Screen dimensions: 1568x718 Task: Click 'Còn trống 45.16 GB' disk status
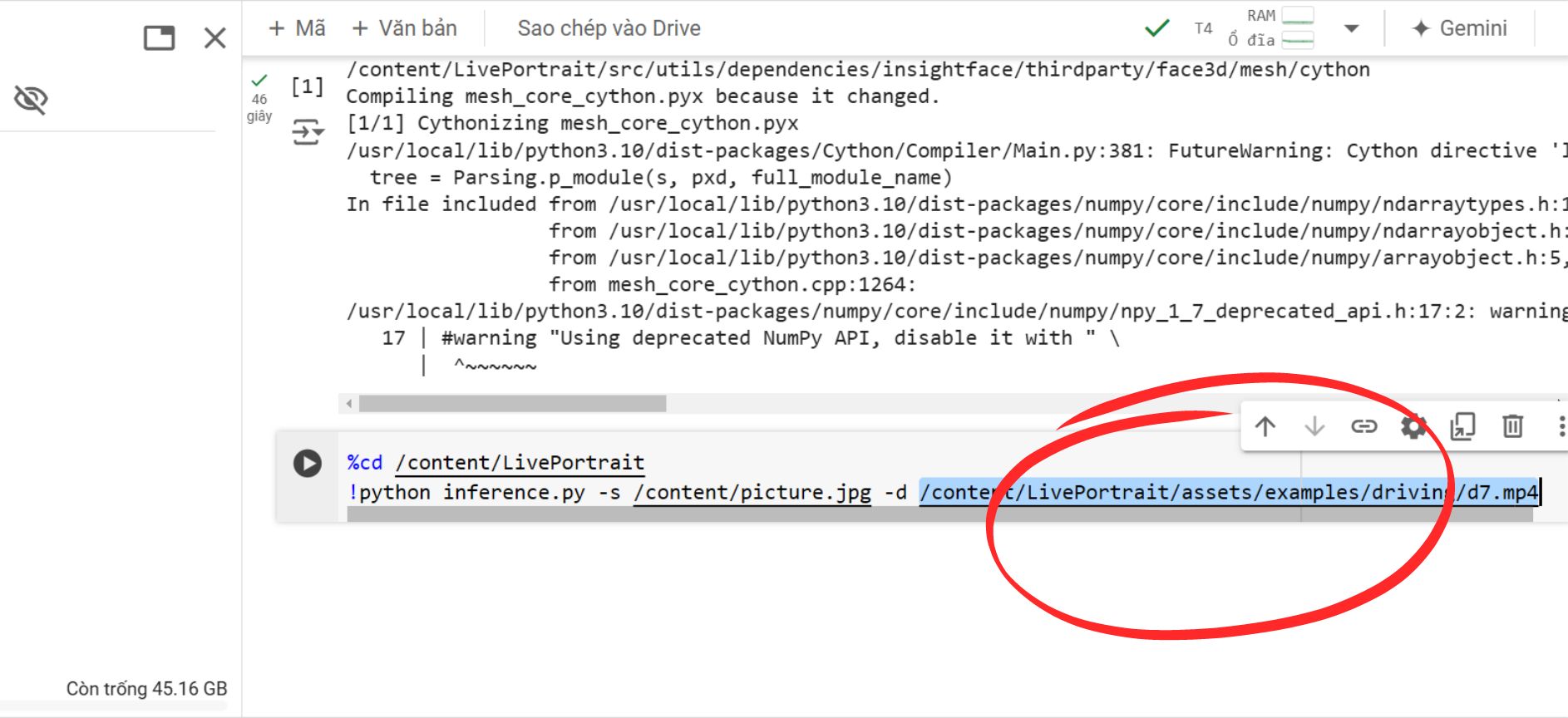pos(146,689)
